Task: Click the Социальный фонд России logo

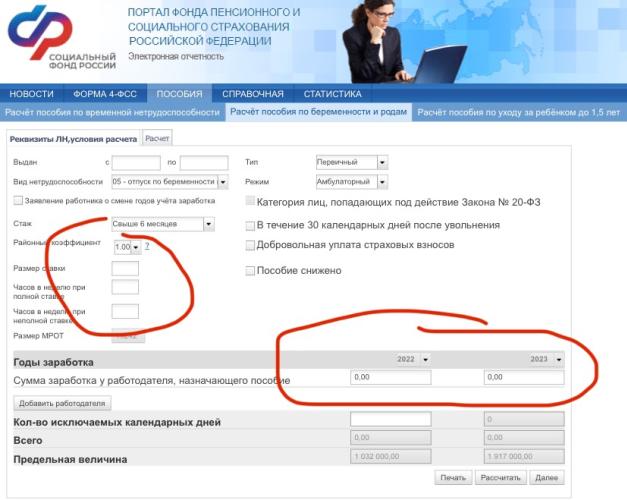Action: pos(62,38)
